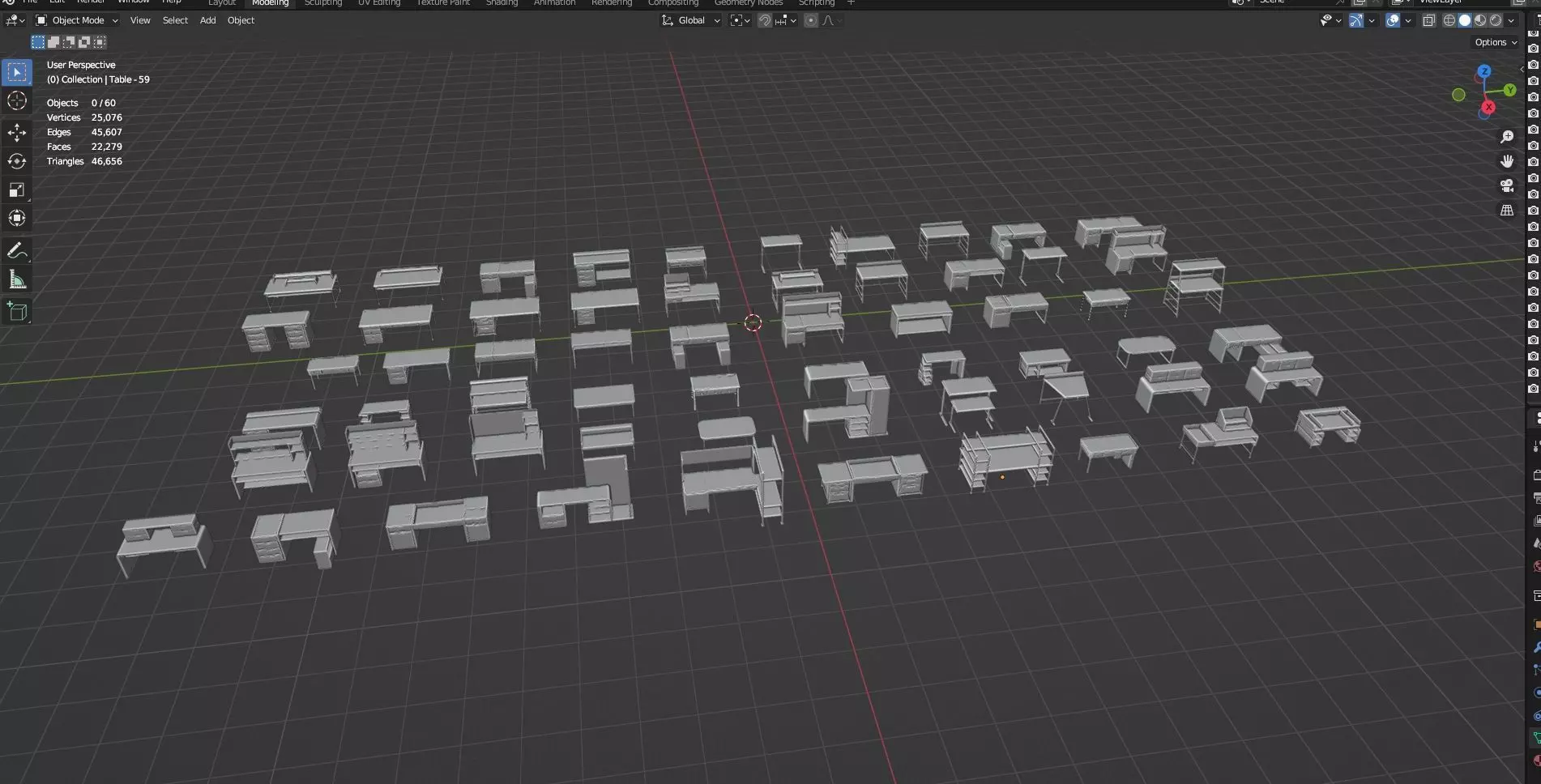The width and height of the screenshot is (1541, 784).
Task: Select the Cursor tool in toolbar
Action: 17,100
